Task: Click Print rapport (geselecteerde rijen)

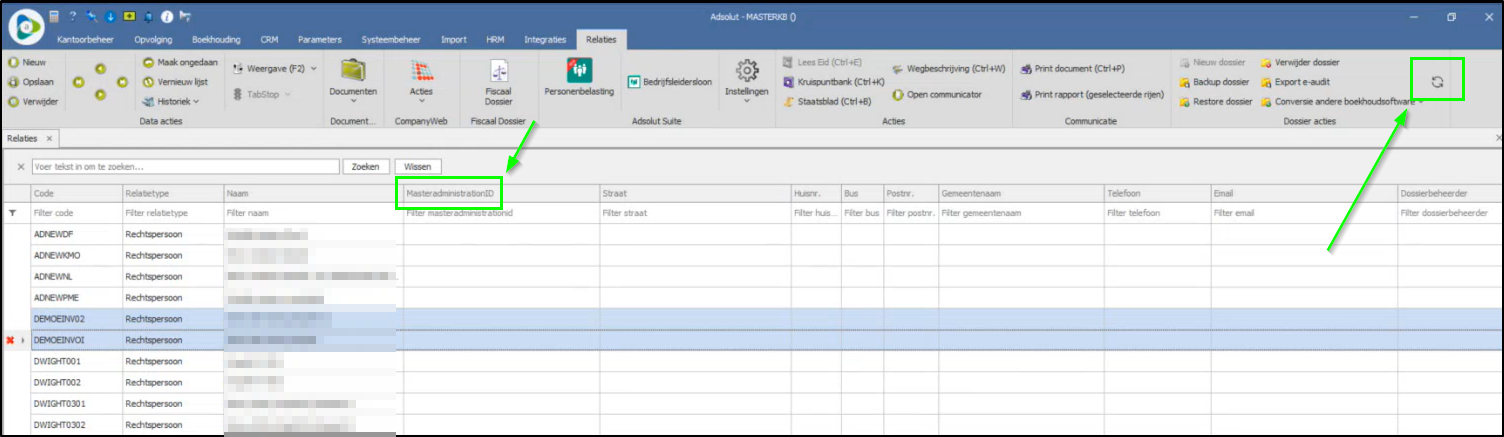Action: (1091, 94)
